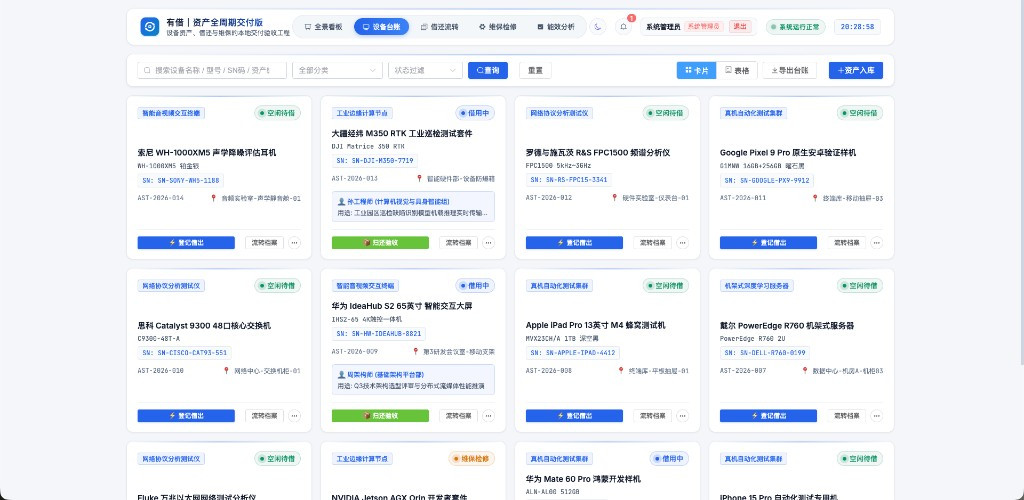The width and height of the screenshot is (1024, 500).
Task: Click the location pin on the 索尼 WH-1000XM5 card
Action: point(213,198)
